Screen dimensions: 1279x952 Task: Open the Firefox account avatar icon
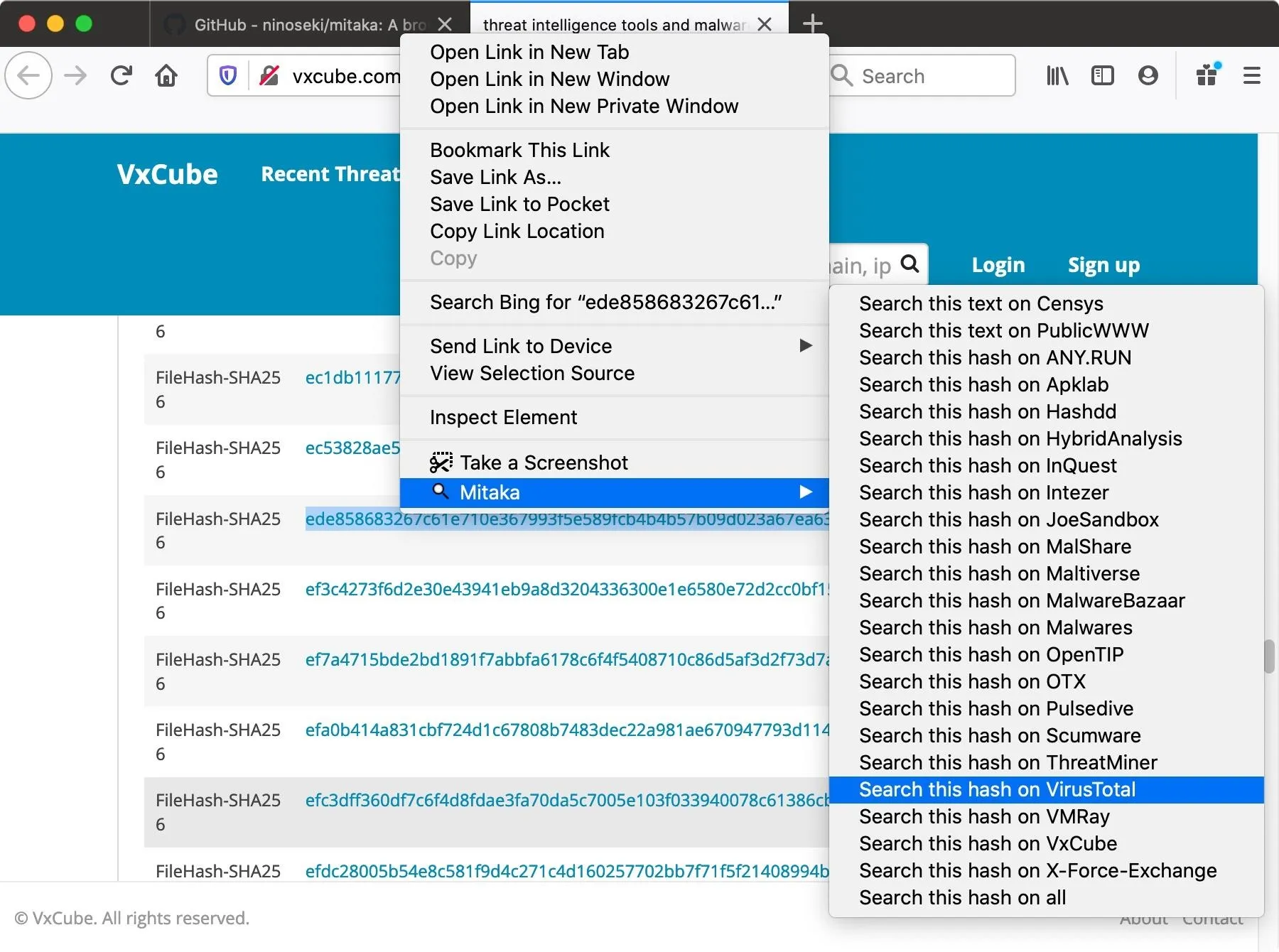pyautogui.click(x=1148, y=75)
